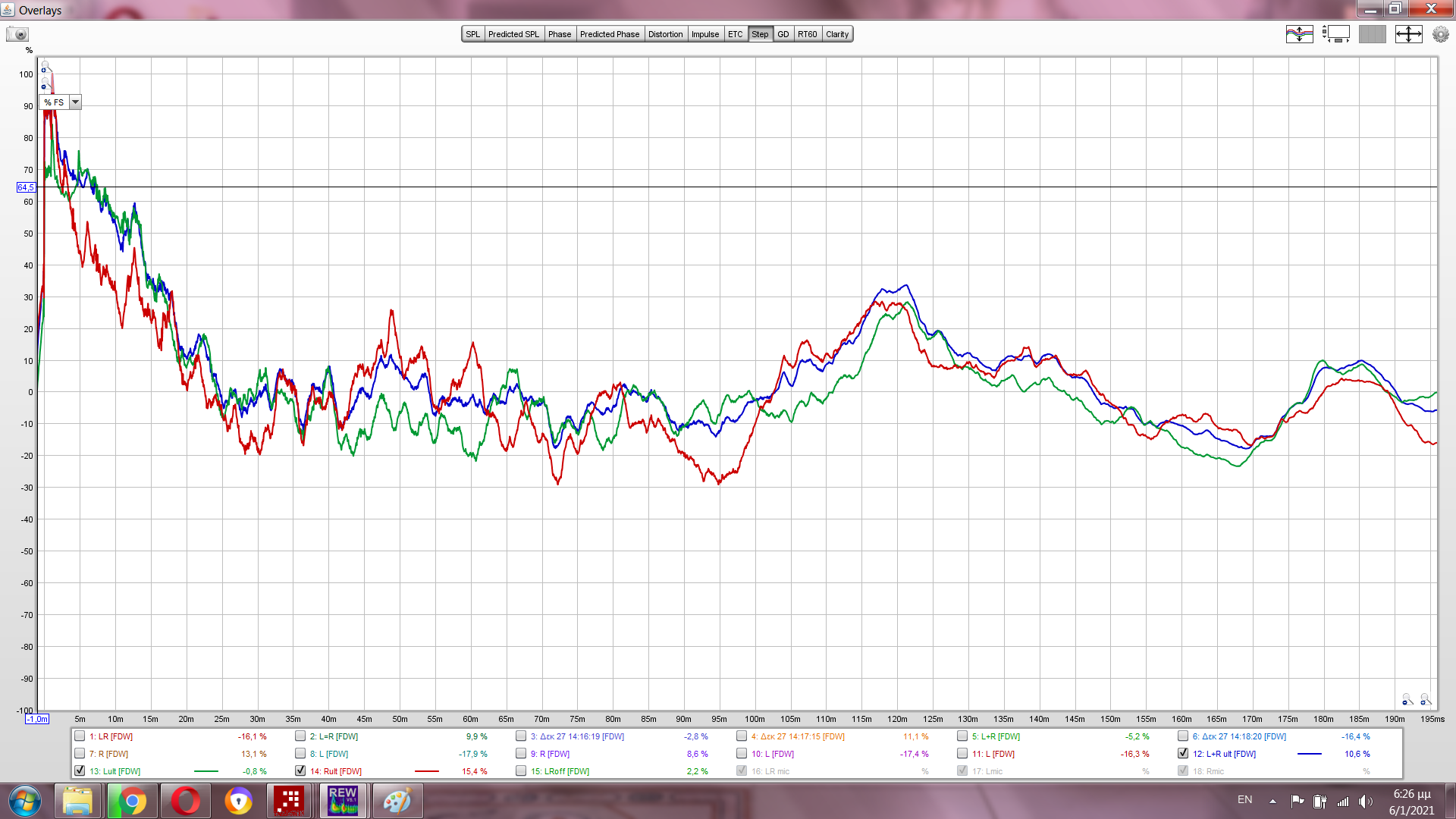1456x819 pixels.
Task: Enable trace 8: L [FDW]
Action: point(300,753)
